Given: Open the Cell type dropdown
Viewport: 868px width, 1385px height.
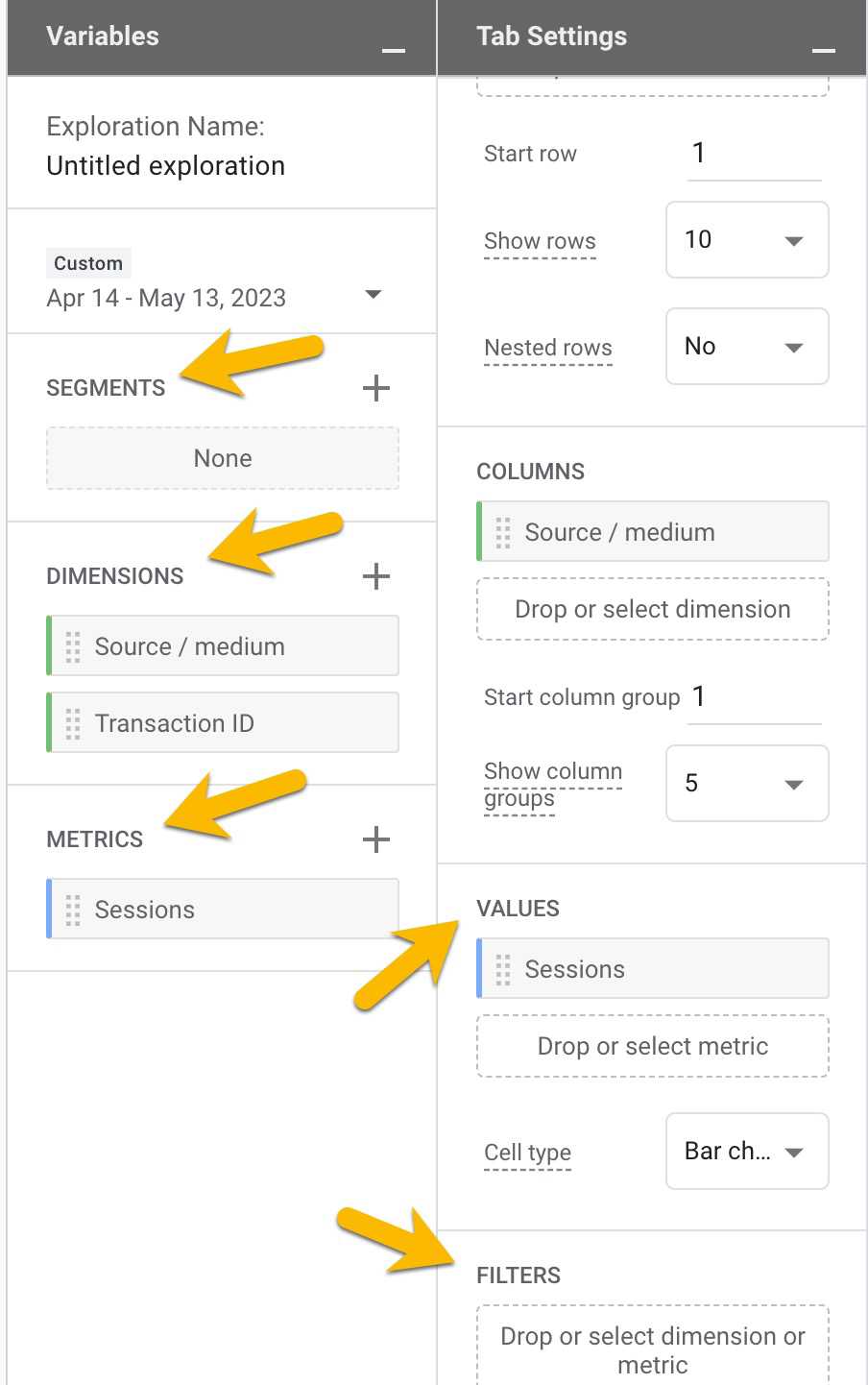Looking at the screenshot, I should coord(747,1151).
